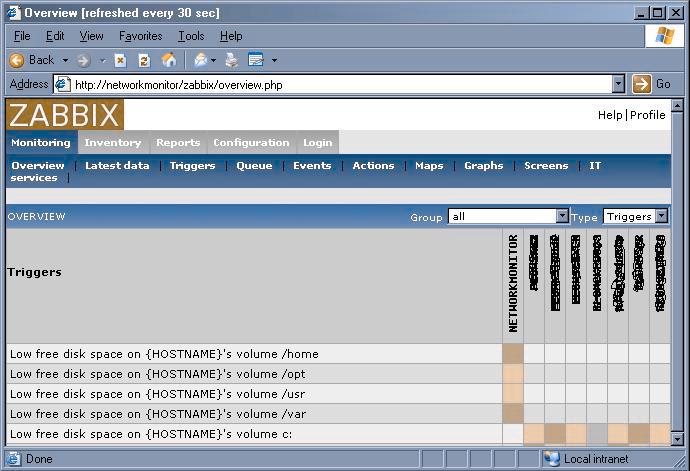Go back with the Back arrow button
This screenshot has width=690, height=471.
tap(31, 60)
